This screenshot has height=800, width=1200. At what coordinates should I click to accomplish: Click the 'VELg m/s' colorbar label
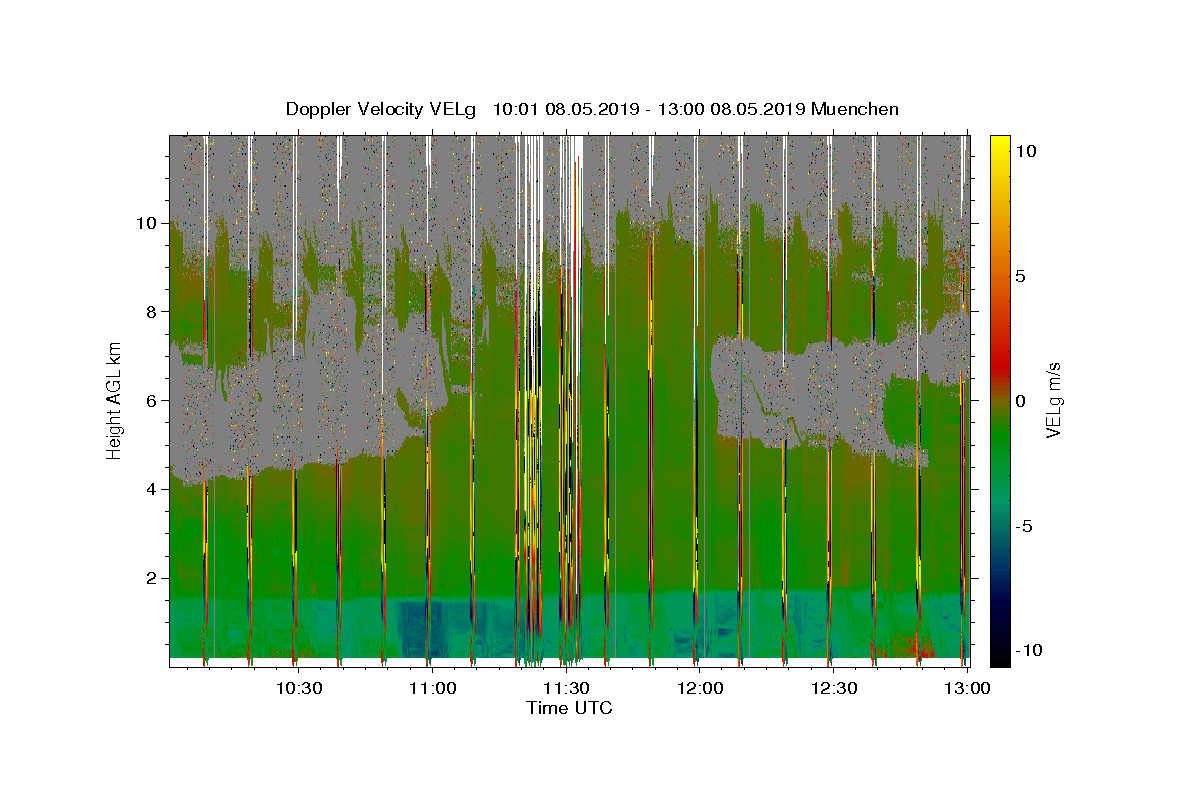coord(1053,401)
